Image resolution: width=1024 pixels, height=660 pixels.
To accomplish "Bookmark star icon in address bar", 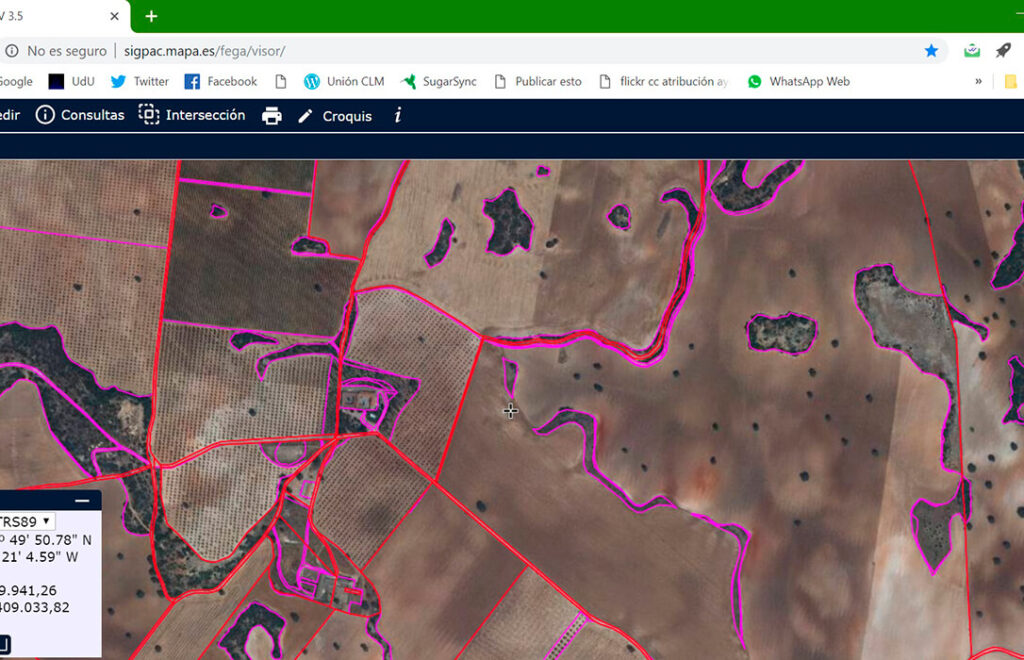I will coord(931,50).
